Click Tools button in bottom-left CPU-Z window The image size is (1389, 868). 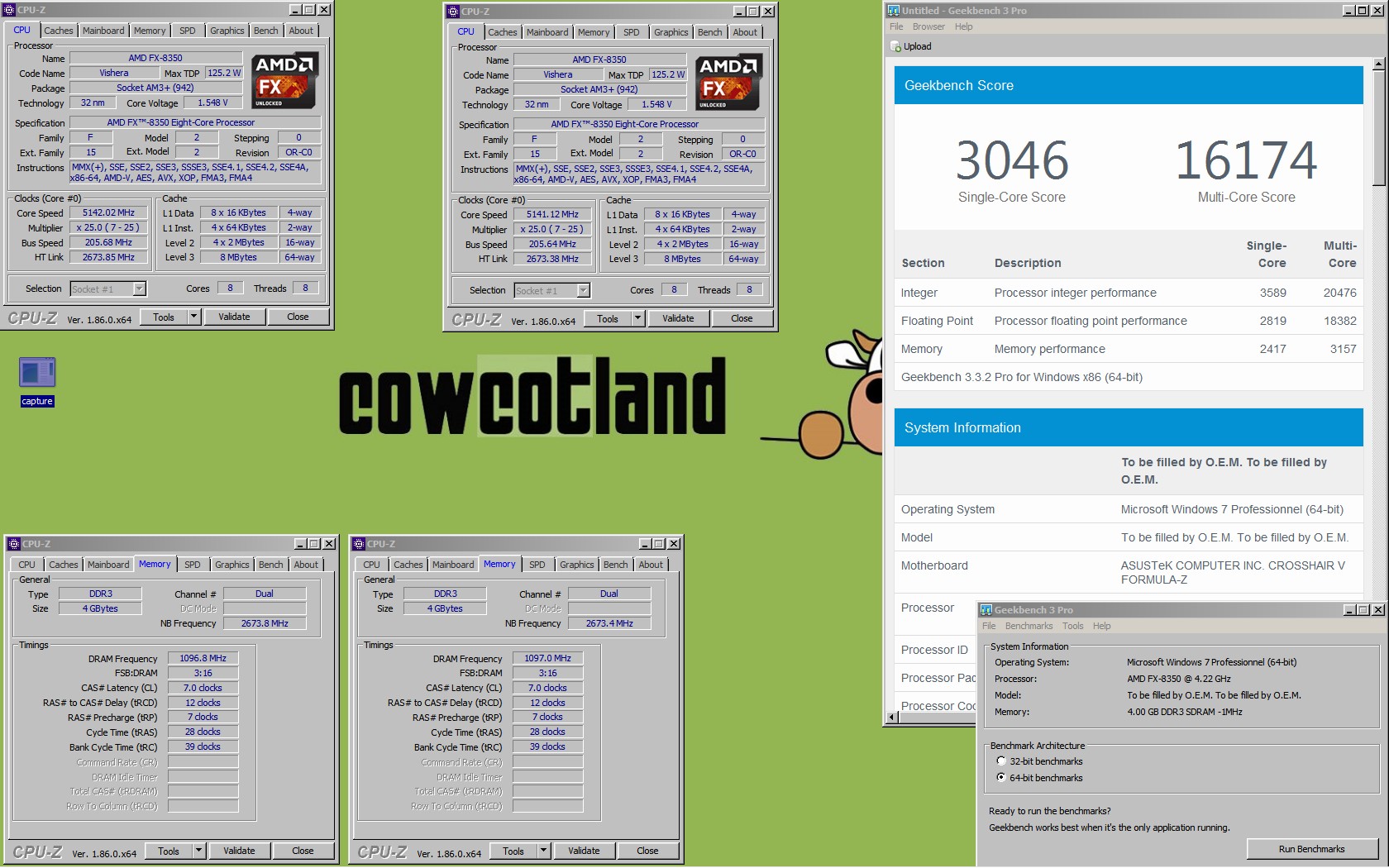169,851
